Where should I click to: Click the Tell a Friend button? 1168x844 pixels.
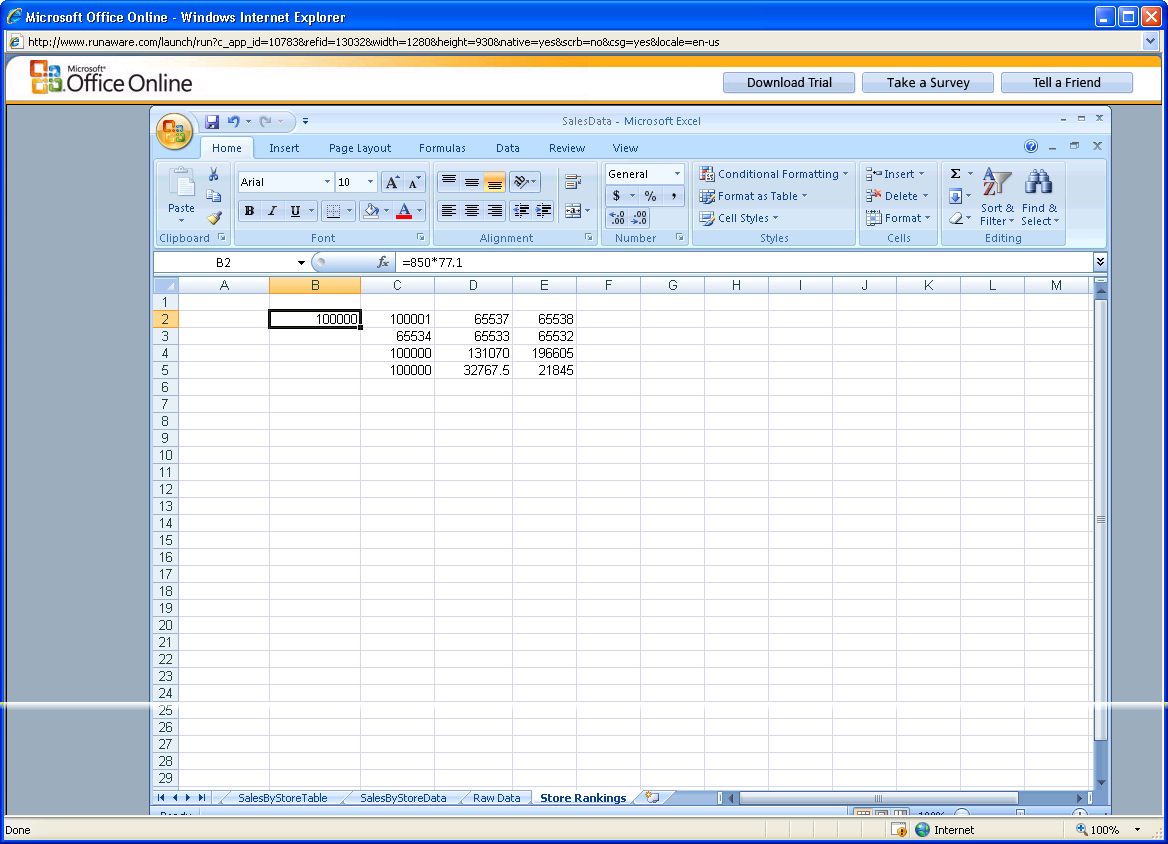click(x=1066, y=83)
